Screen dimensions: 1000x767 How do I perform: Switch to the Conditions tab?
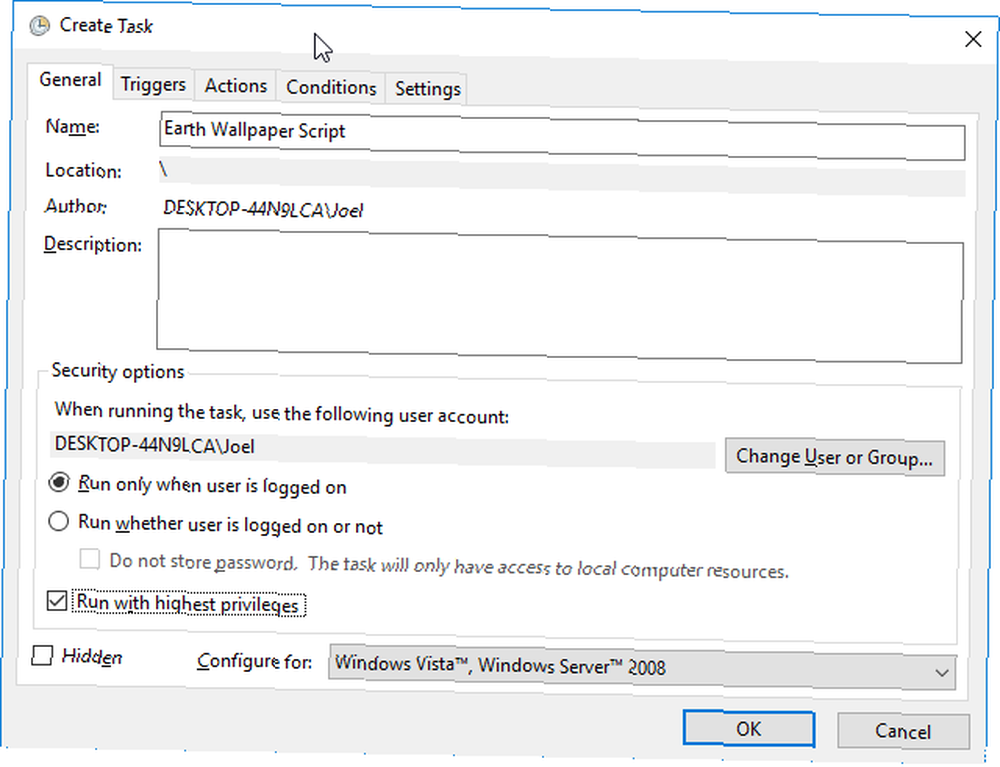[x=331, y=87]
